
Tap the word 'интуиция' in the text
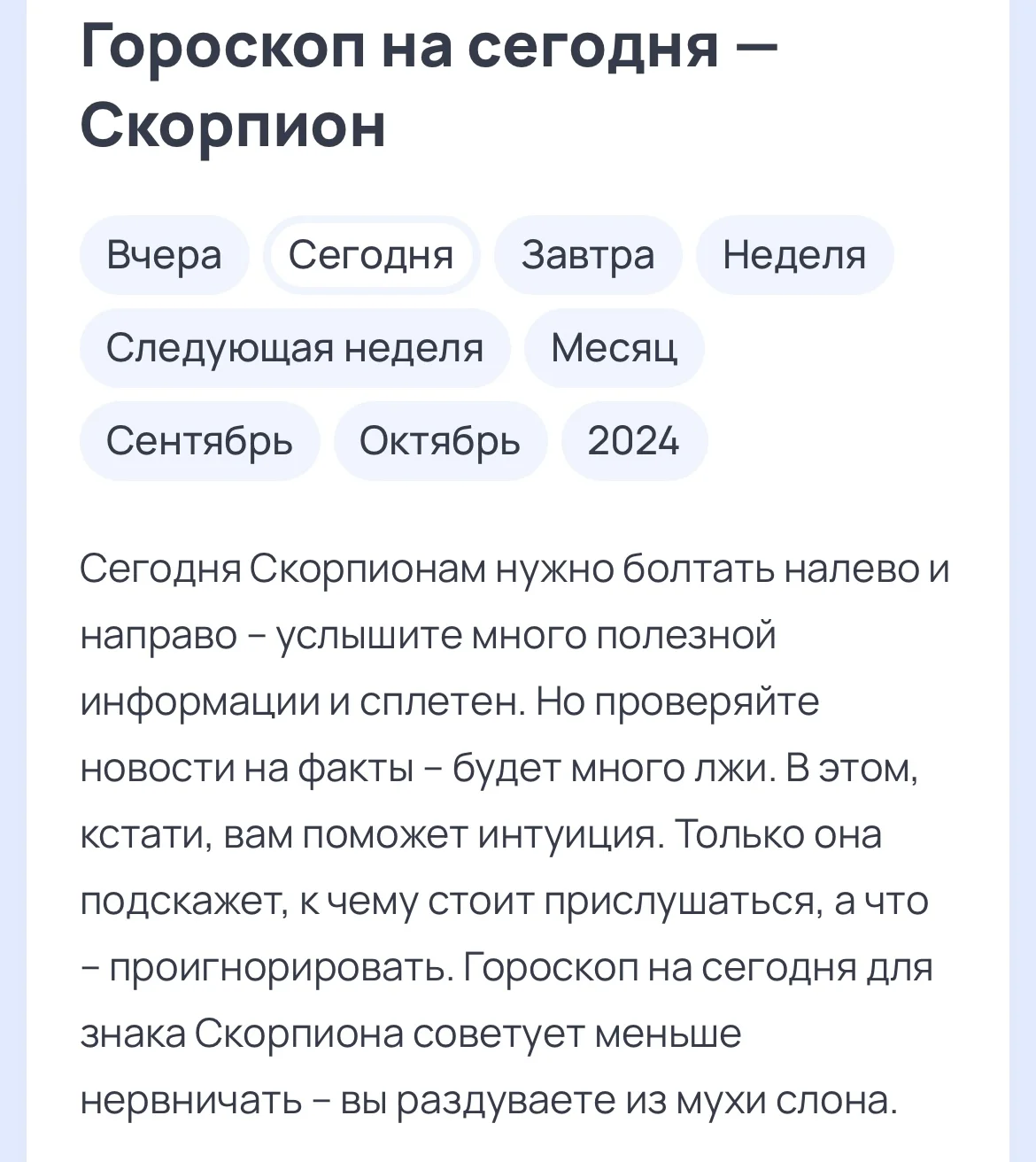click(569, 835)
